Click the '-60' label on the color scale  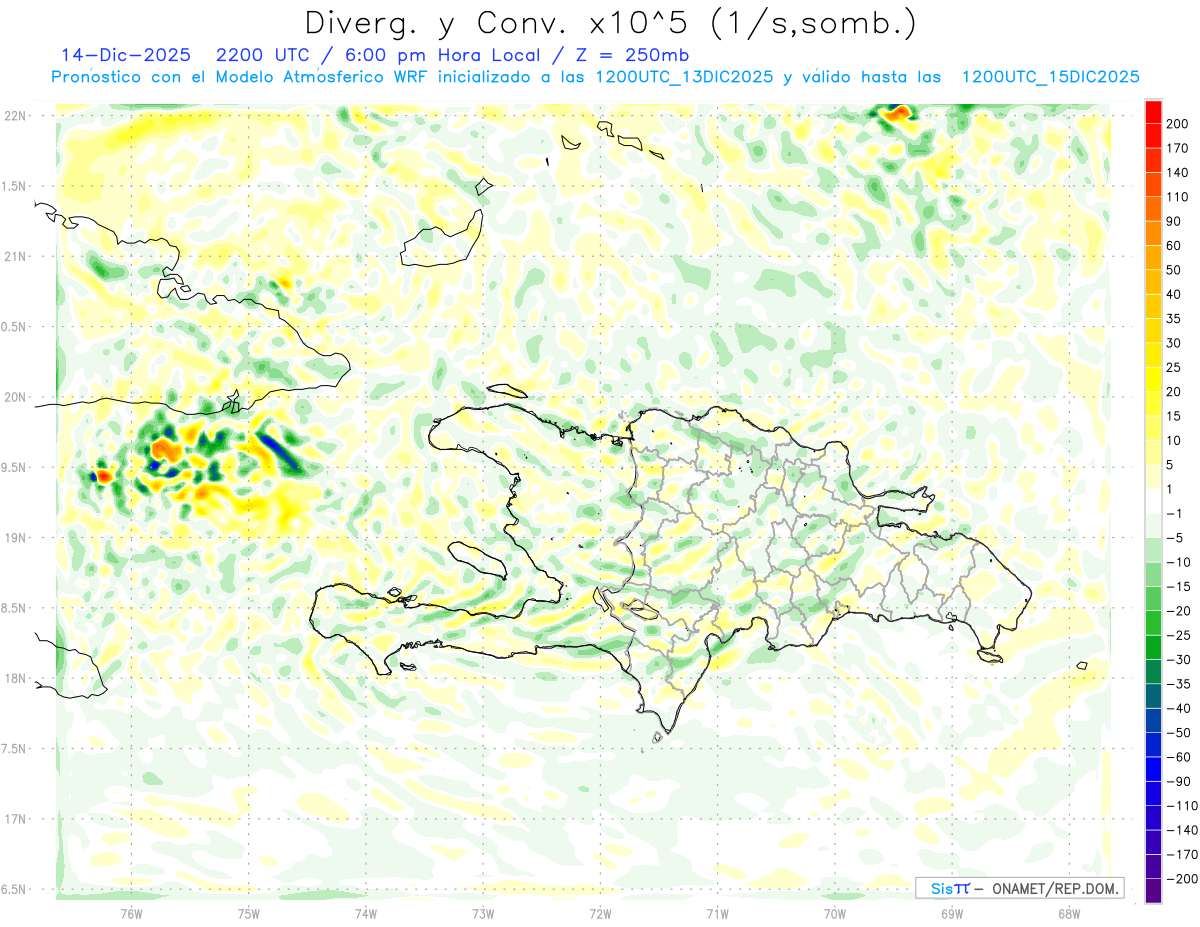coord(1180,757)
